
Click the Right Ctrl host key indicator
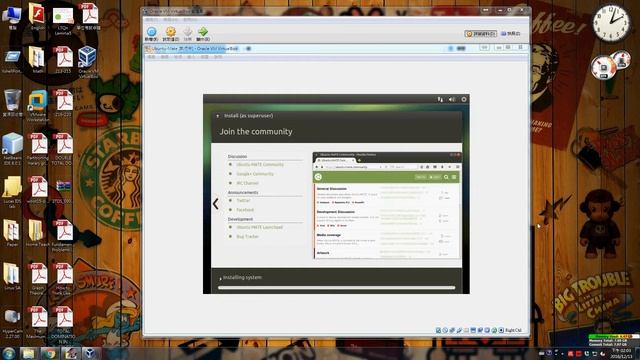coord(513,330)
